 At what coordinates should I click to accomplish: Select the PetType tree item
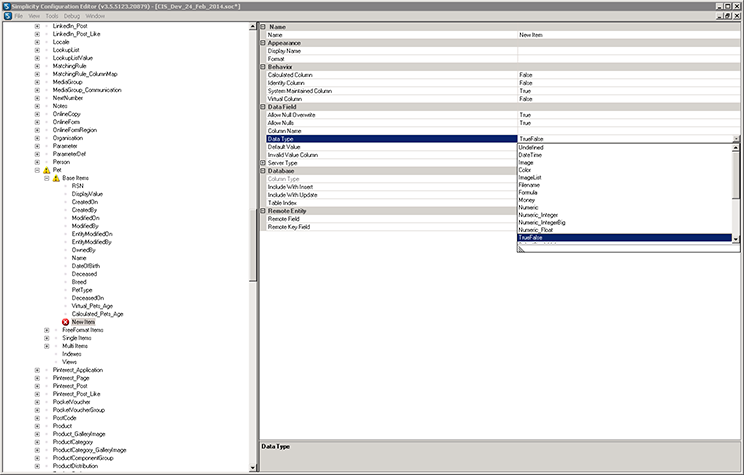[x=82, y=290]
